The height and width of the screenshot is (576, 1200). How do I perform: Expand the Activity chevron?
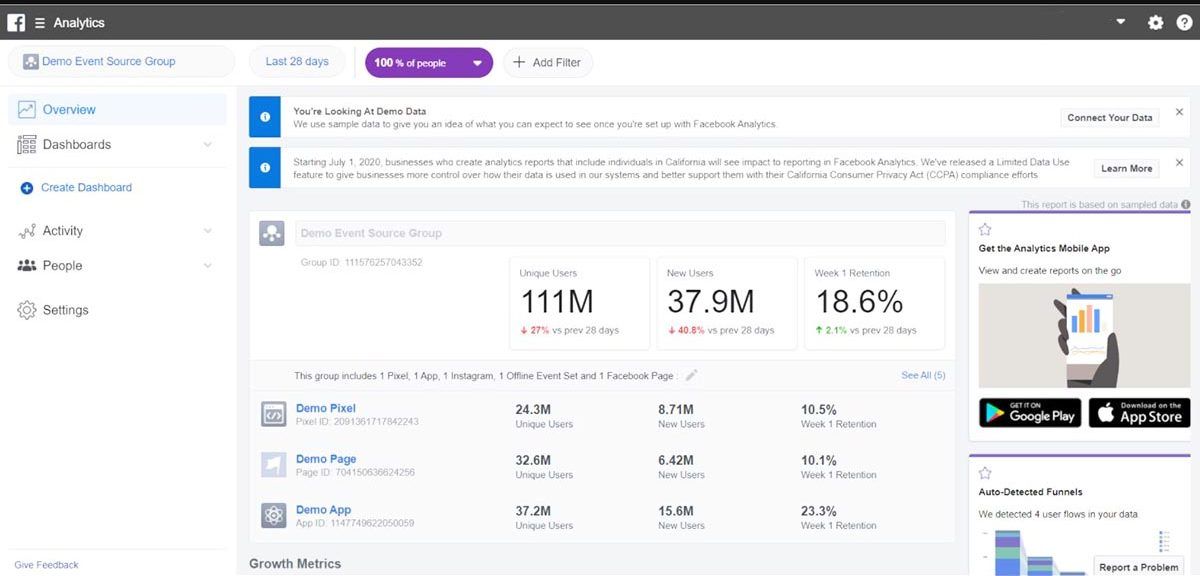[x=208, y=231]
